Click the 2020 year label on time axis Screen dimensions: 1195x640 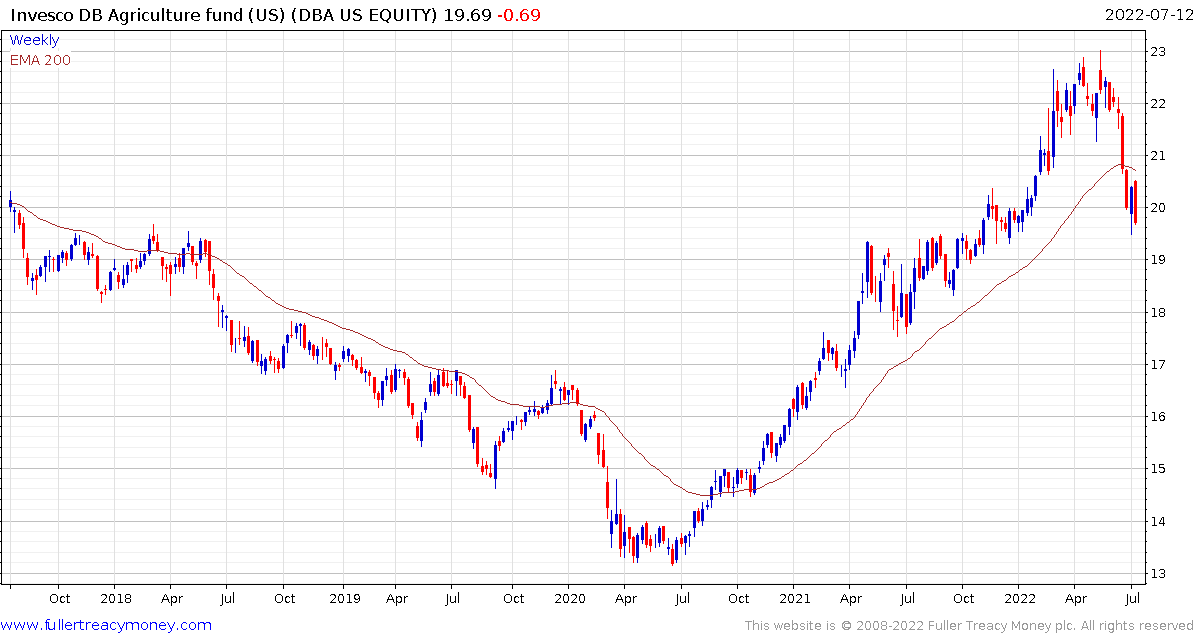(x=569, y=598)
